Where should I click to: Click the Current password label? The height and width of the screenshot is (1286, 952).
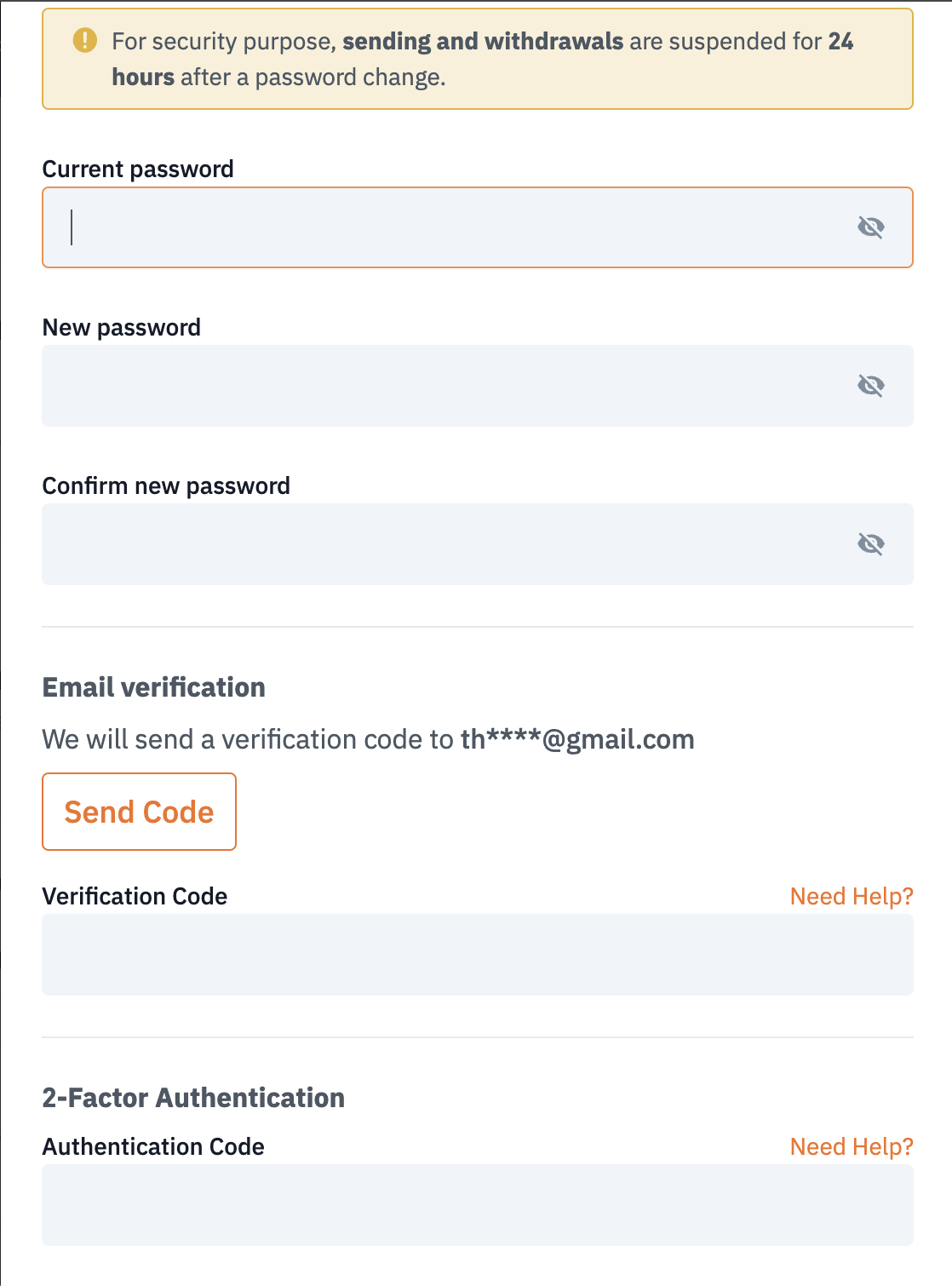pyautogui.click(x=138, y=169)
